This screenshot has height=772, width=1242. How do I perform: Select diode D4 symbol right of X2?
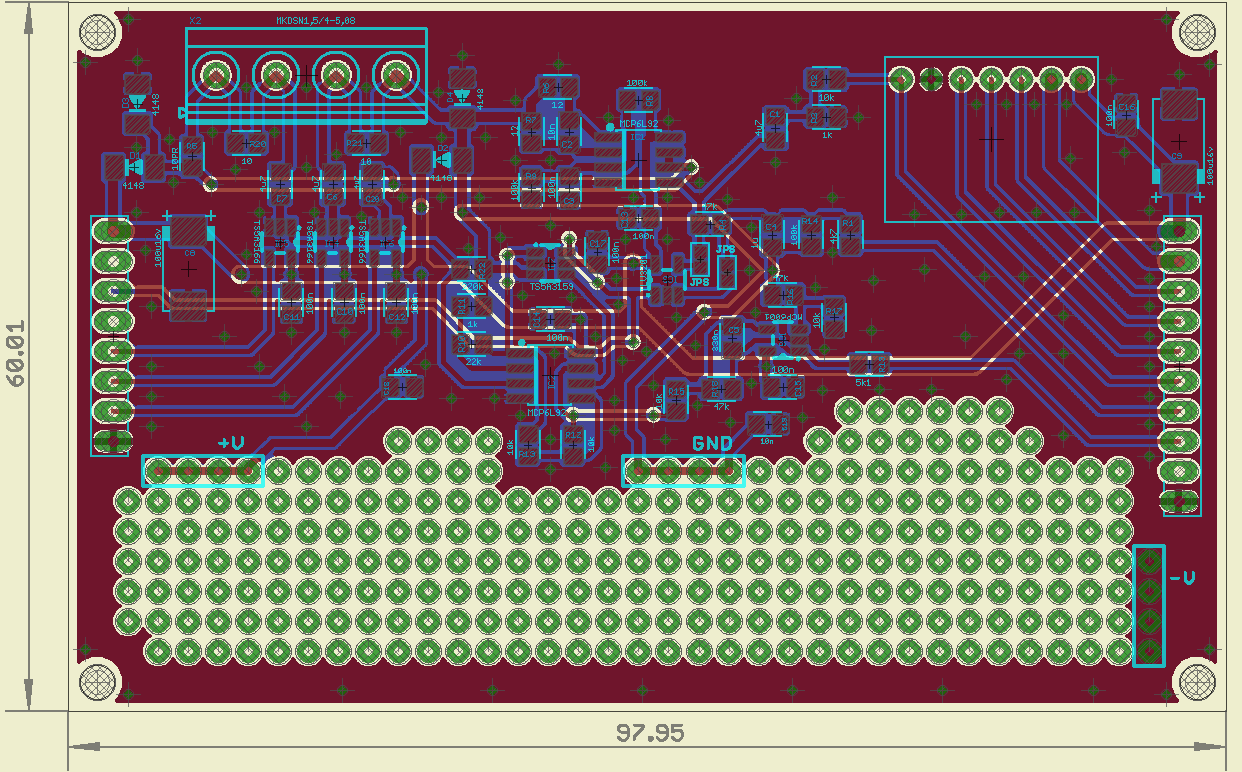(x=461, y=97)
